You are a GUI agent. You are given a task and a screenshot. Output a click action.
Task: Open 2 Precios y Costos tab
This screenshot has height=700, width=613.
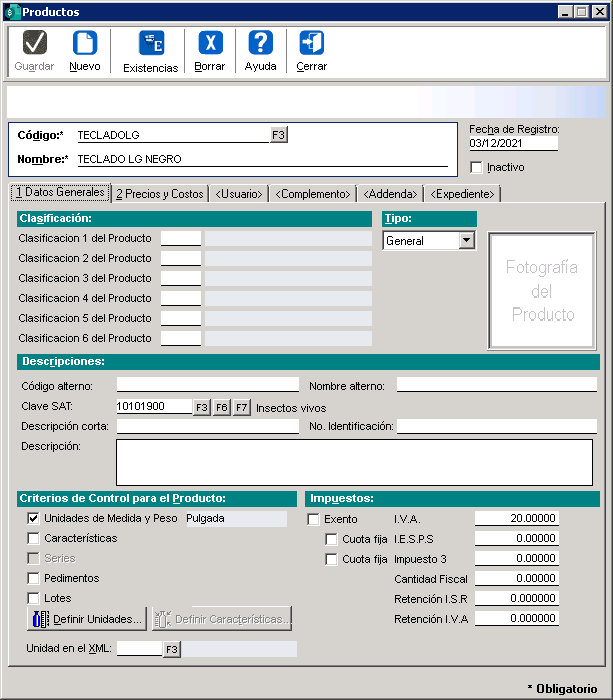click(160, 194)
